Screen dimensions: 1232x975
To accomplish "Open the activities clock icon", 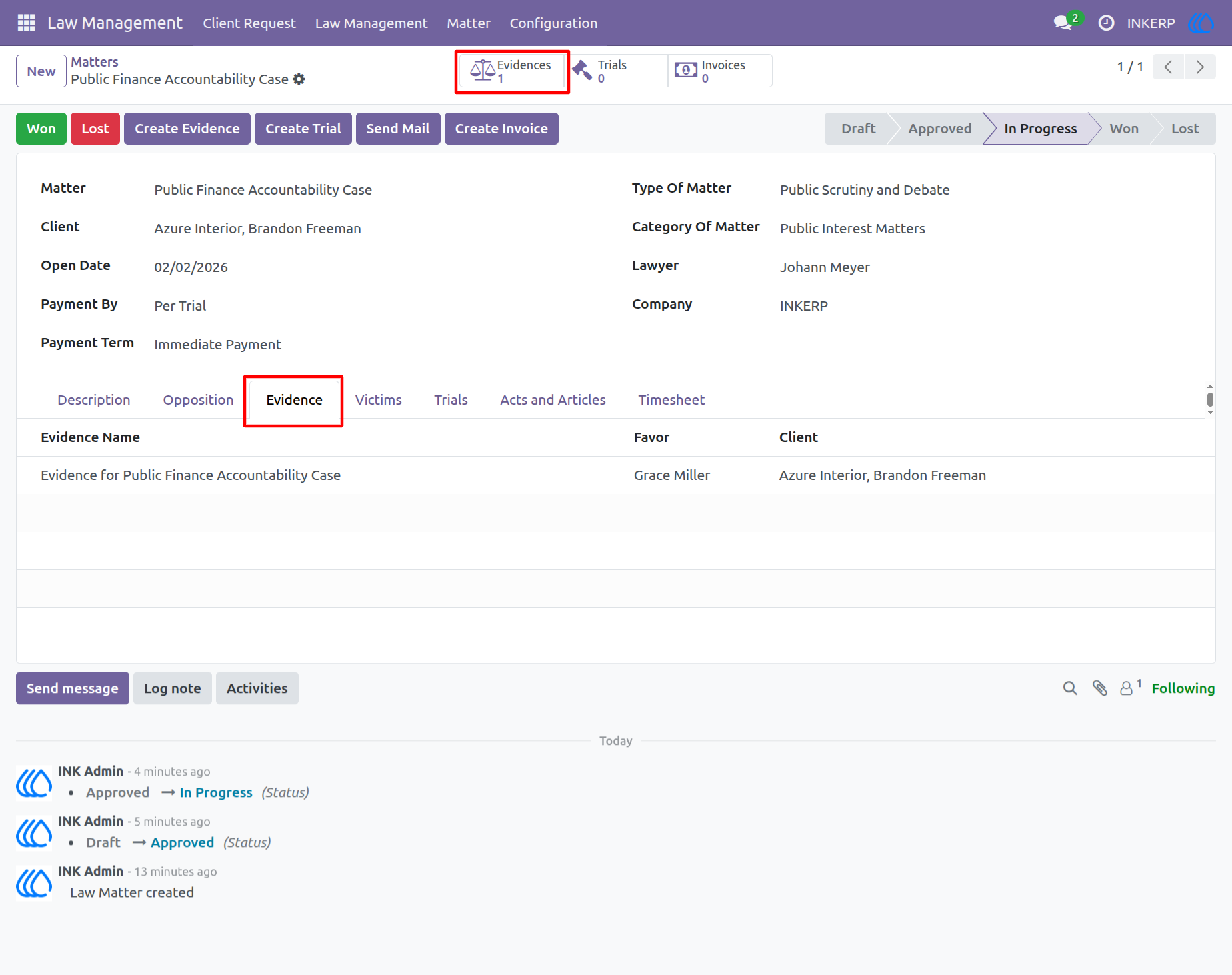I will click(1106, 23).
